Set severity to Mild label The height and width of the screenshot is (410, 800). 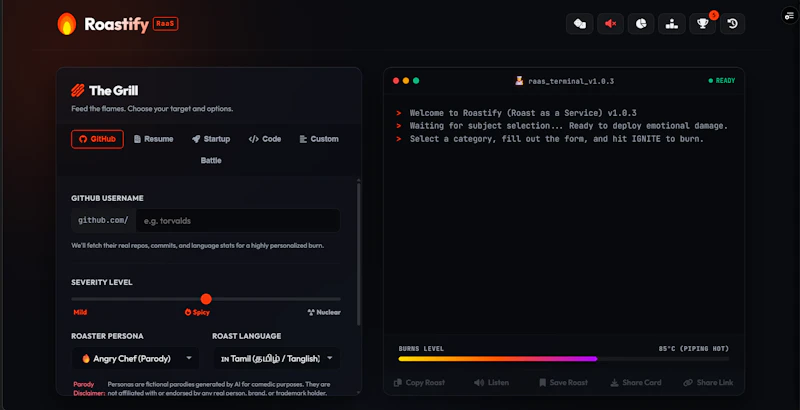[80, 312]
